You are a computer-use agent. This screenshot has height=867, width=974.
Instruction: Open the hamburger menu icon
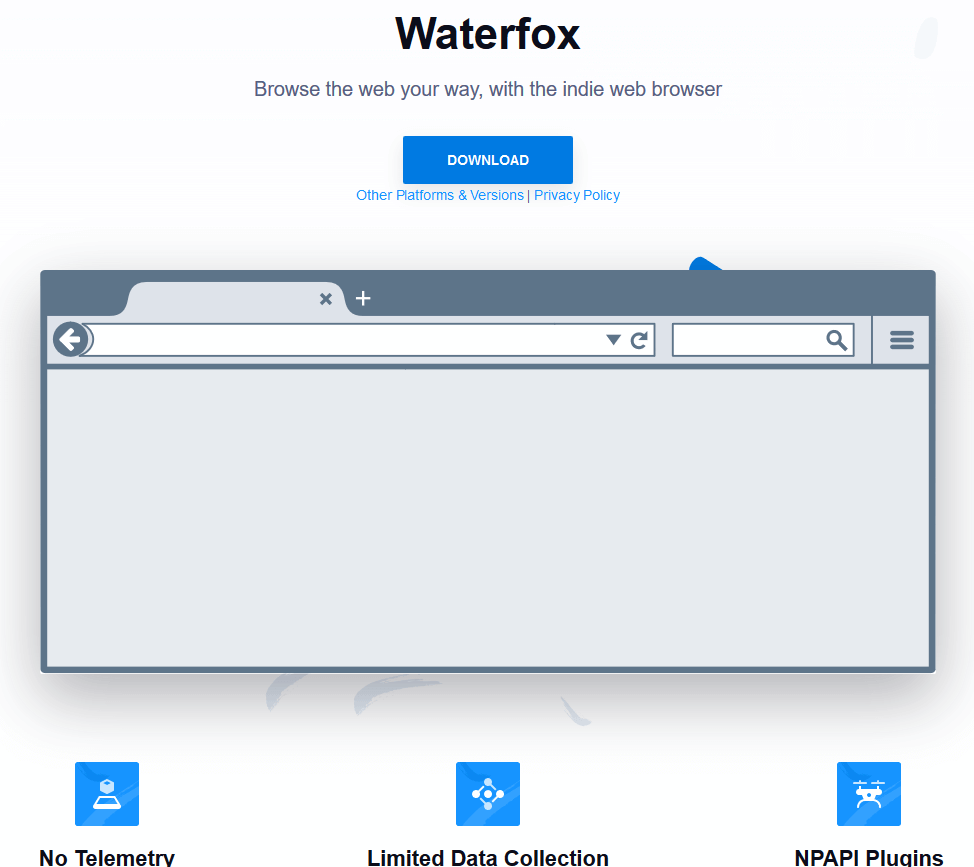[x=902, y=340]
